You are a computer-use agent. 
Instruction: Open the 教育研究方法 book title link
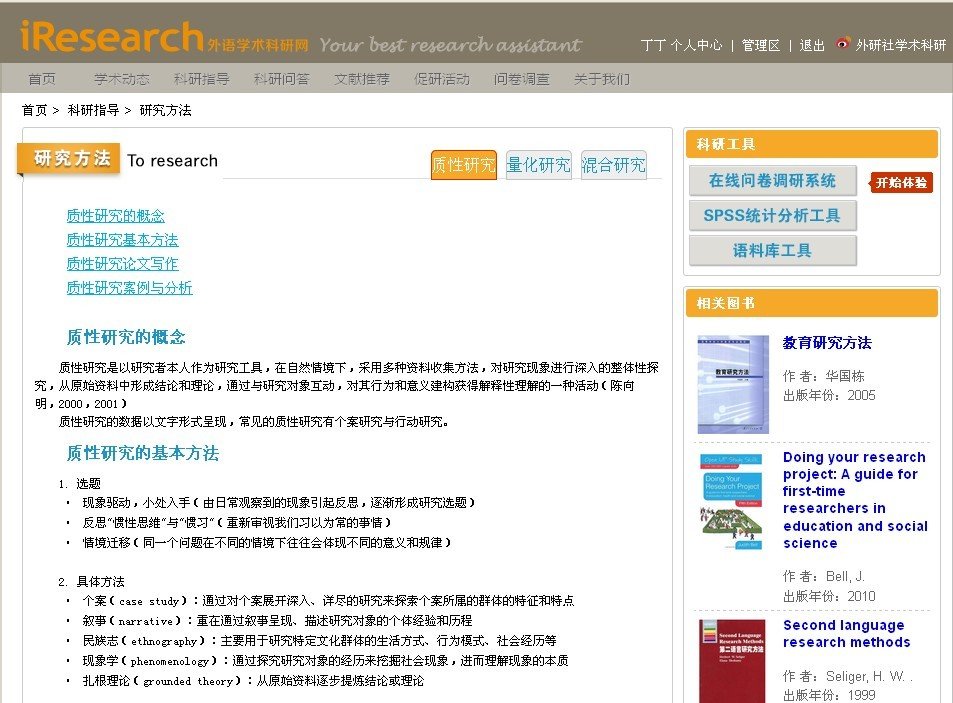pos(827,343)
